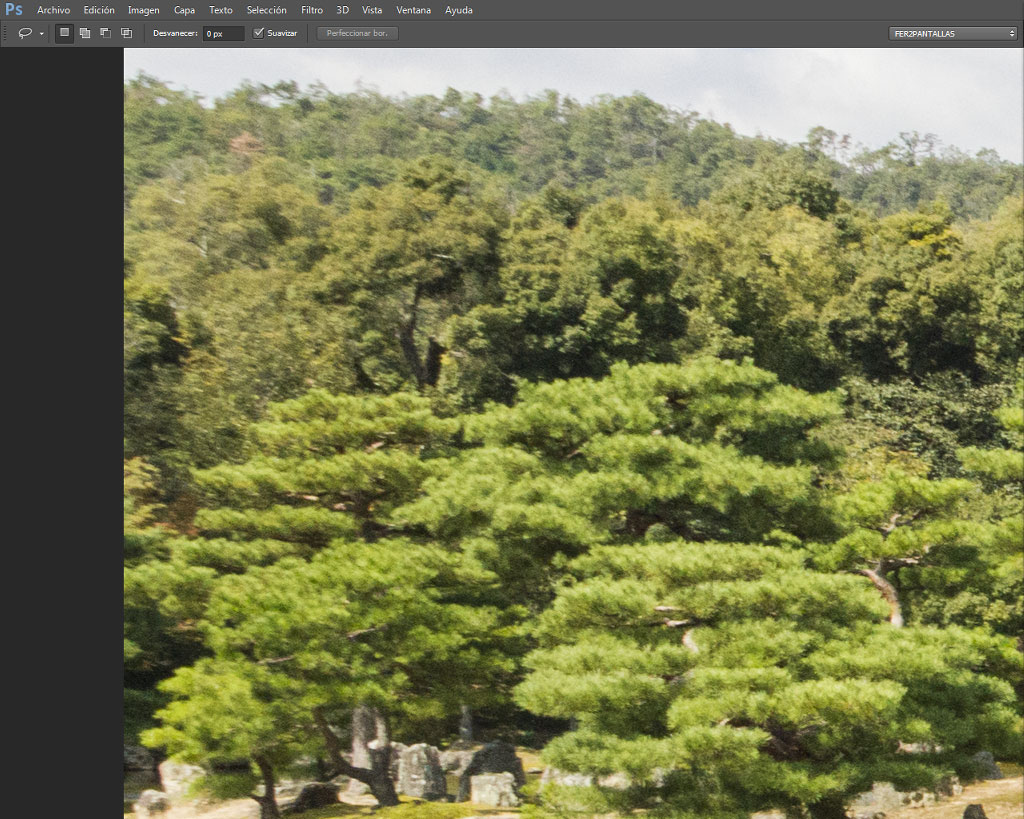
Task: Open the Capa menu
Action: [184, 10]
